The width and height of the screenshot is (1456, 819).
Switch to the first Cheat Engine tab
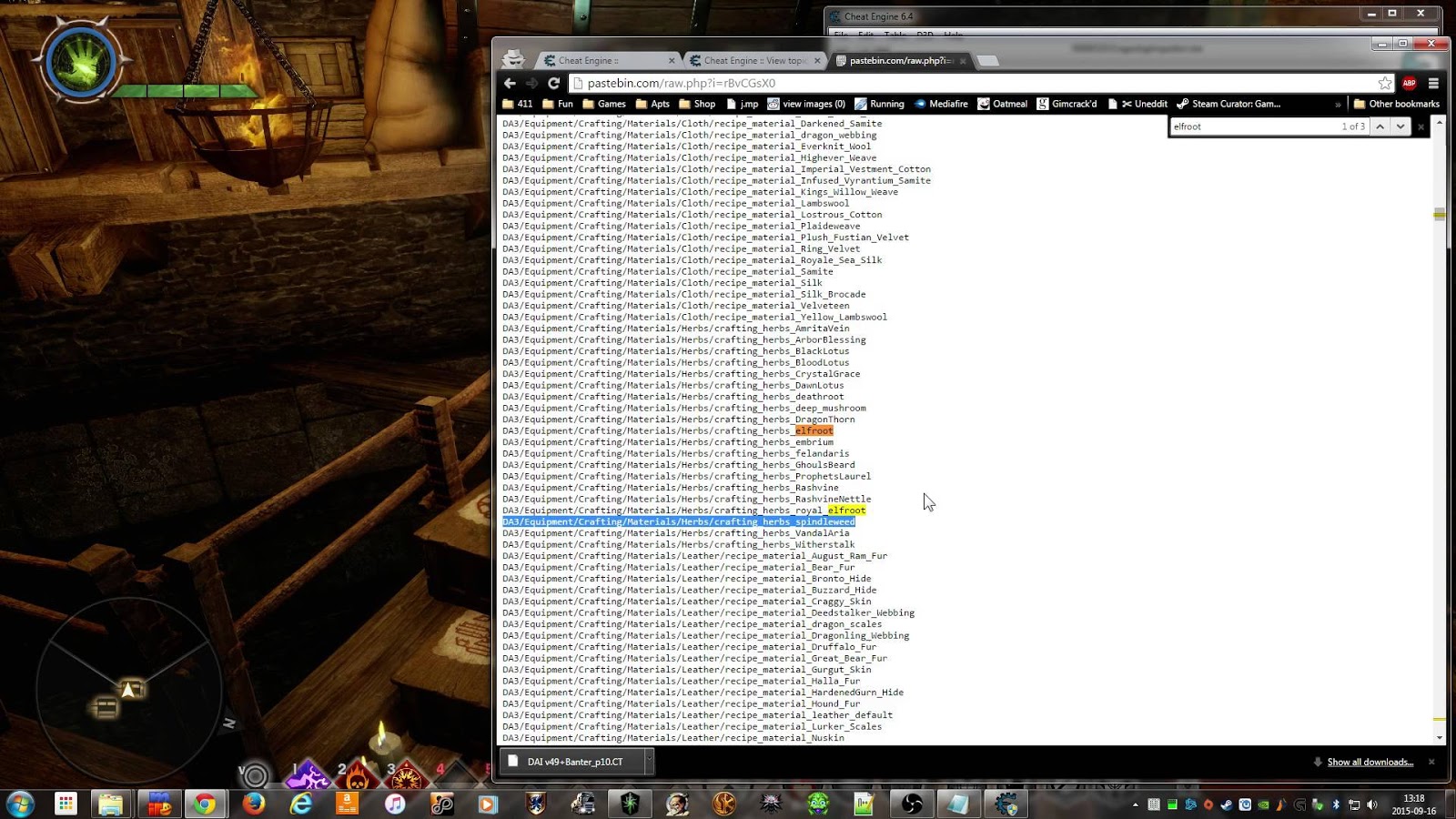pos(608,61)
